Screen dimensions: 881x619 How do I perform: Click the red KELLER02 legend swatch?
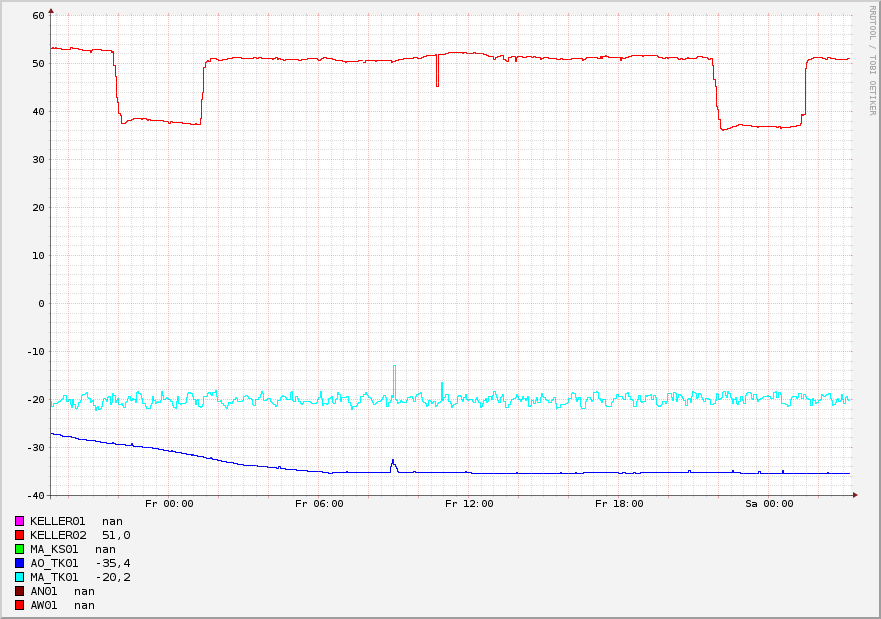click(19, 535)
